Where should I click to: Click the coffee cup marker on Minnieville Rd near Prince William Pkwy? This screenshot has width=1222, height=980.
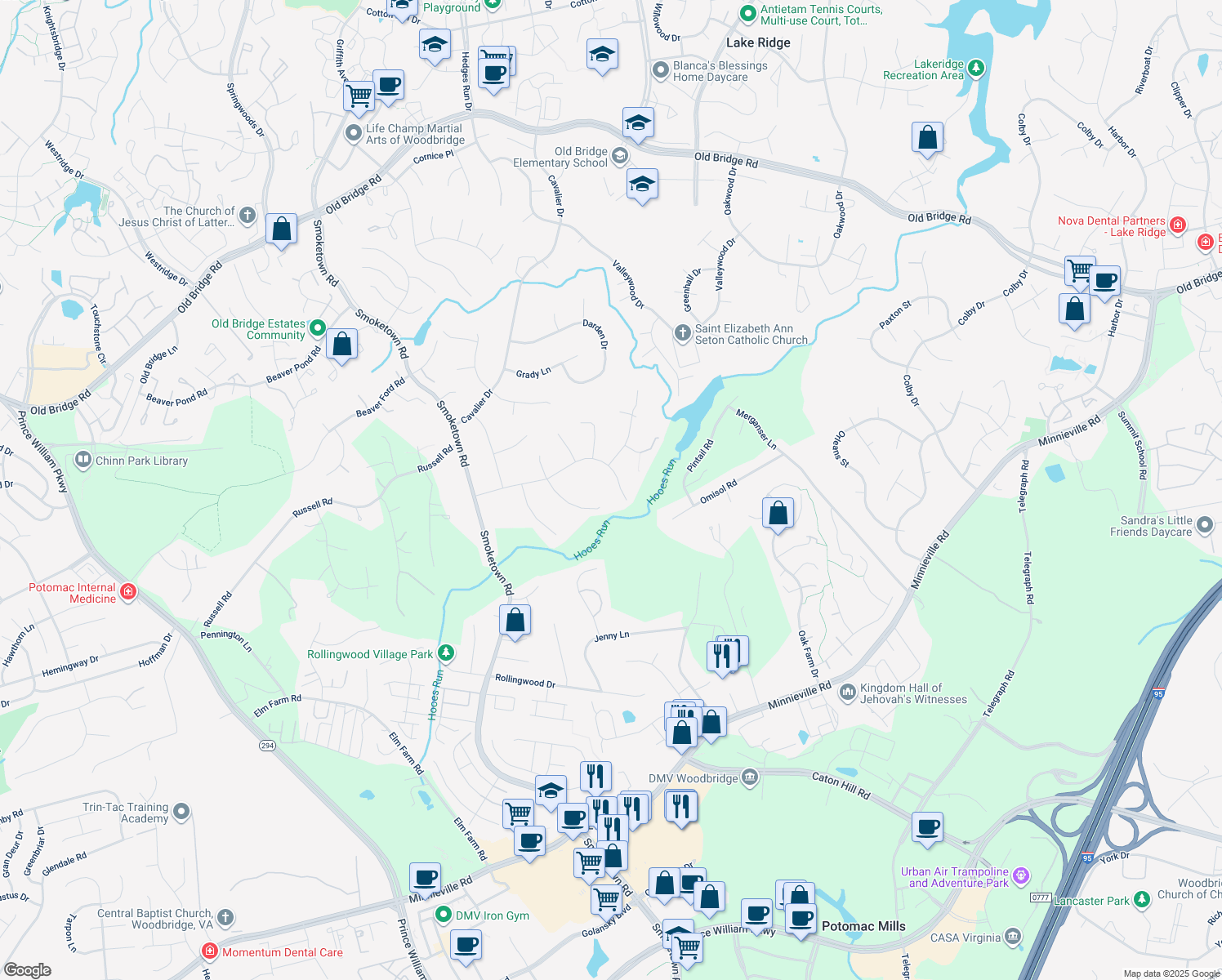point(425,880)
